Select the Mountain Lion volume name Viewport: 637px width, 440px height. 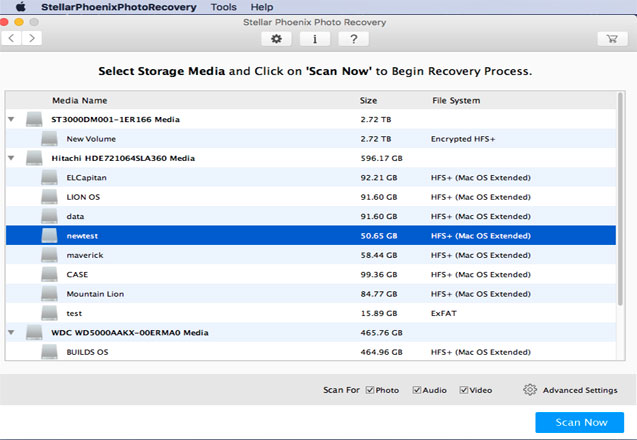tap(95, 294)
